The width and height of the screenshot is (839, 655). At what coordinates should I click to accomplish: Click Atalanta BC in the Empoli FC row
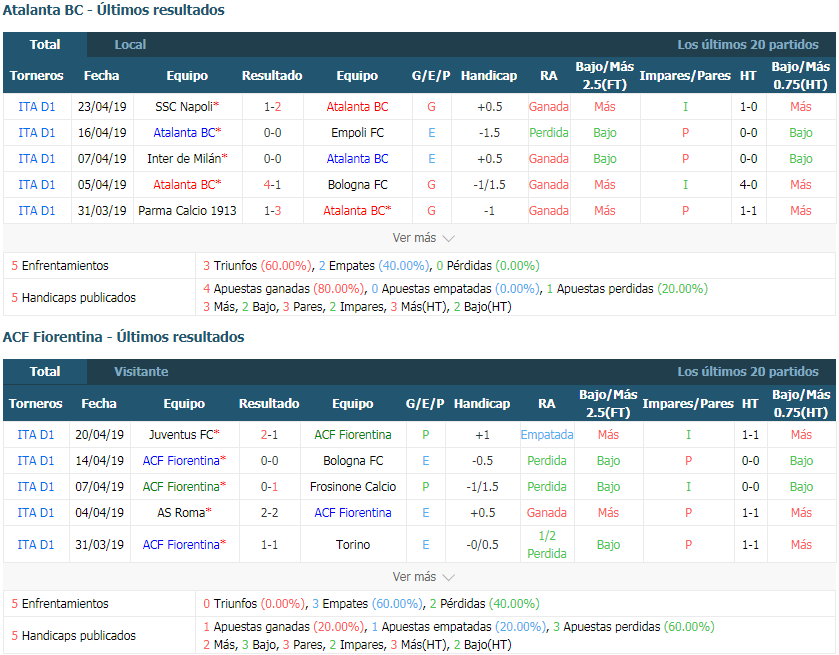coord(187,133)
